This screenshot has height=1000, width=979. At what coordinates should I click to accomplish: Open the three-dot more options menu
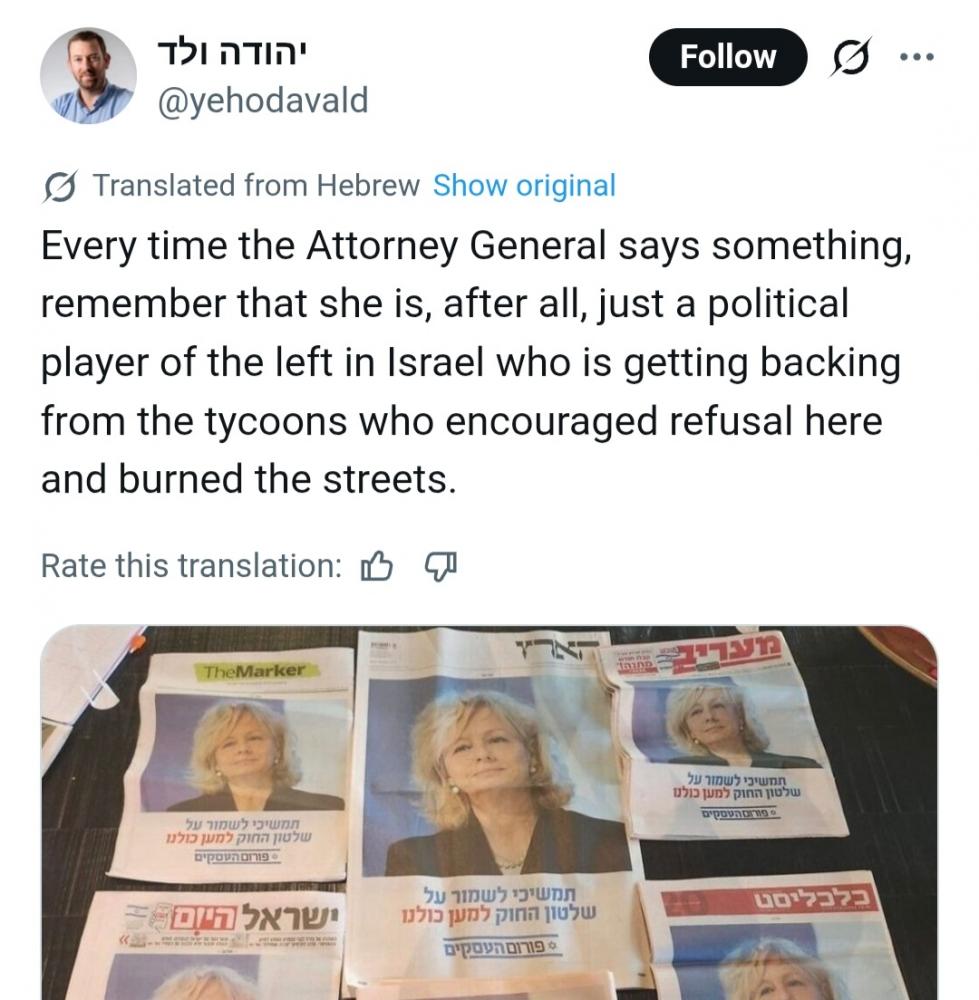[916, 57]
